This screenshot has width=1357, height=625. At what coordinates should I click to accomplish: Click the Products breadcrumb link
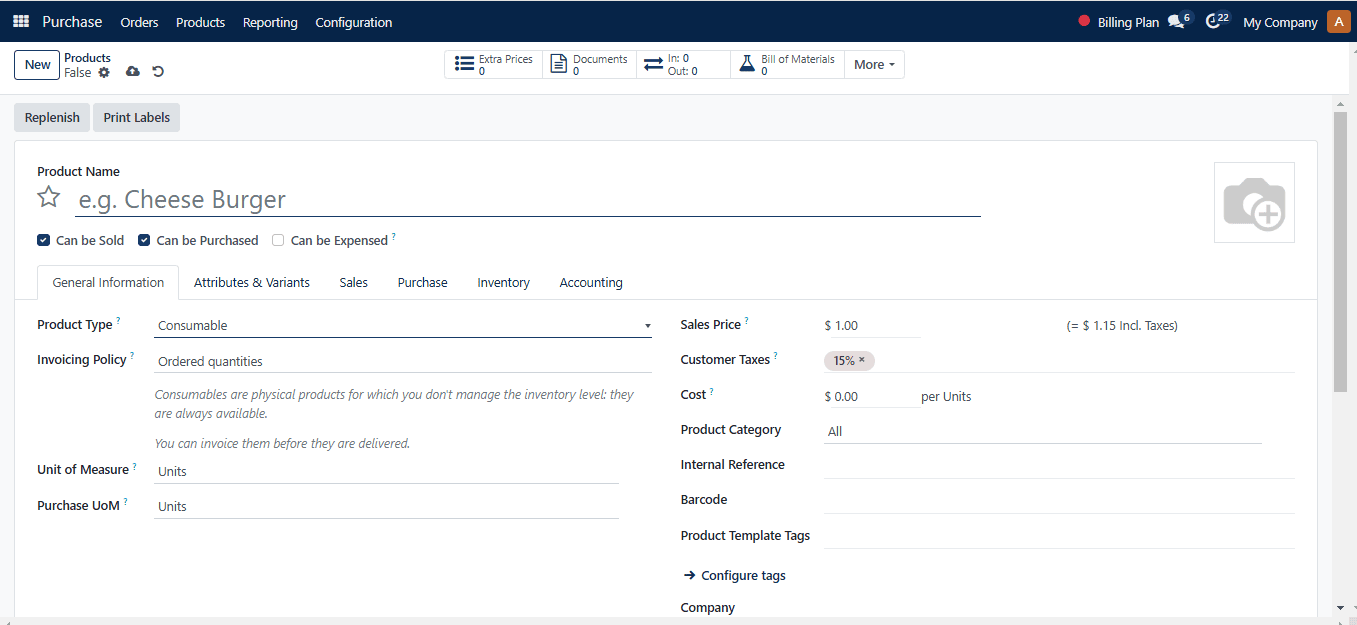(88, 58)
